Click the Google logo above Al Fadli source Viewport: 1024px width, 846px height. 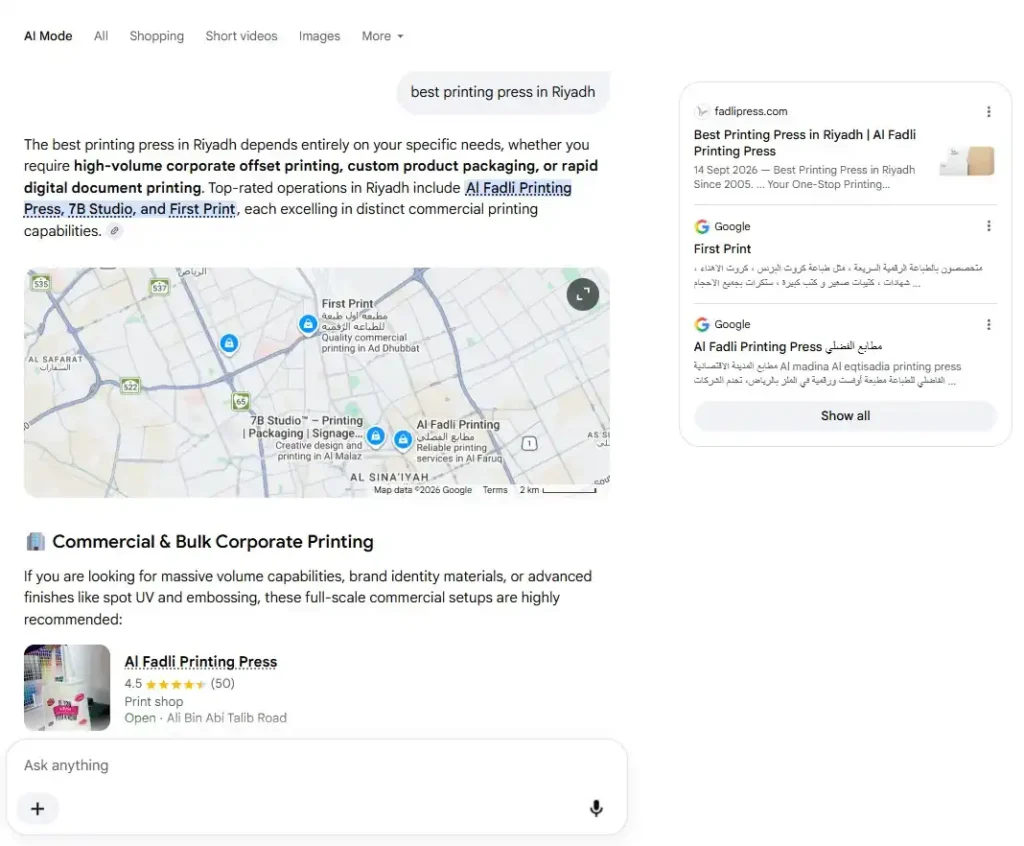701,325
